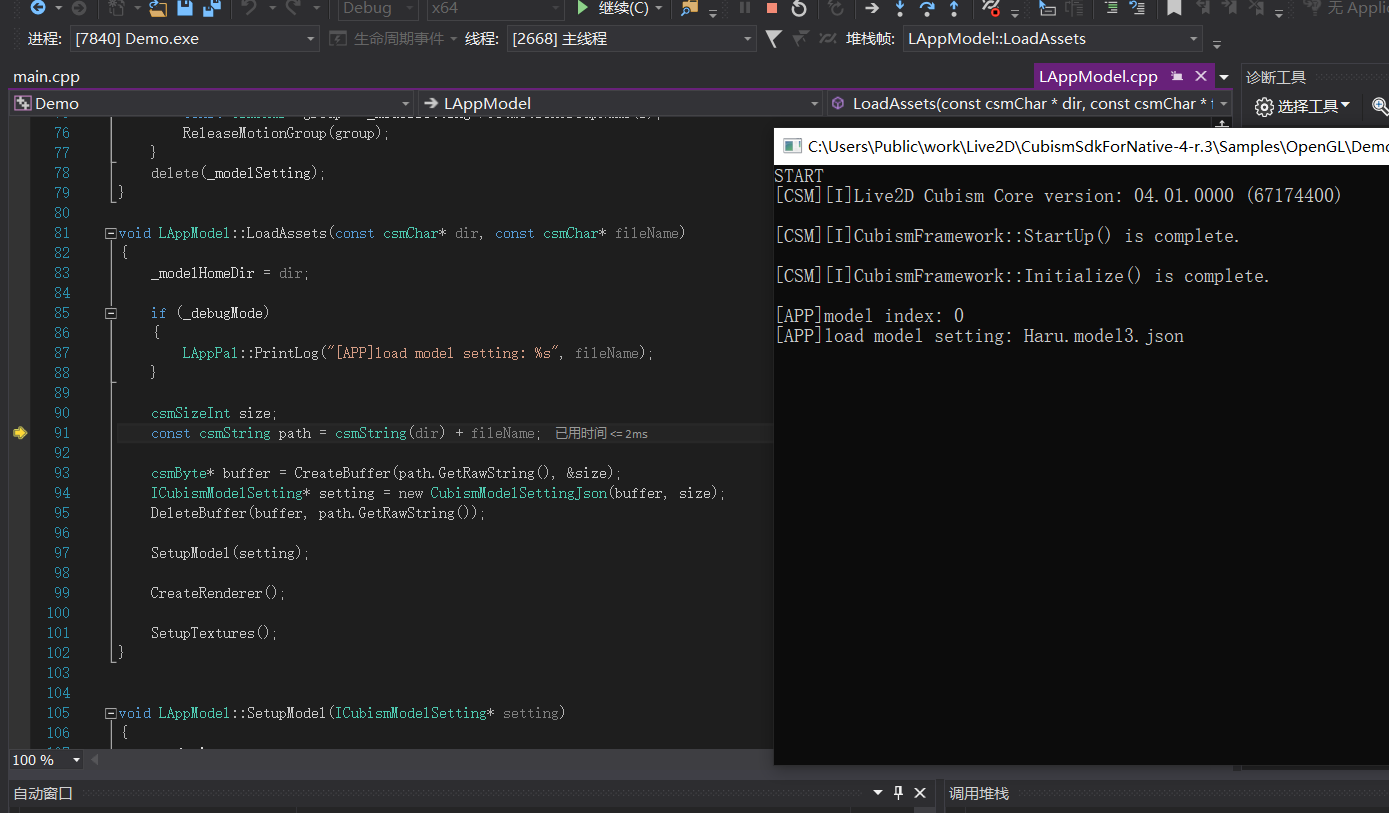Screen dimensions: 1389x813
Task: Step Over the current line
Action: click(926, 9)
